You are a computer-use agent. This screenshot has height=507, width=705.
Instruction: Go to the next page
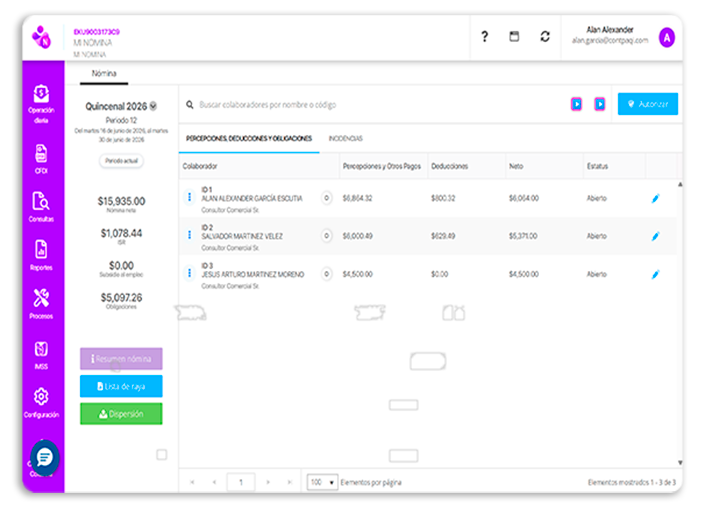(268, 482)
